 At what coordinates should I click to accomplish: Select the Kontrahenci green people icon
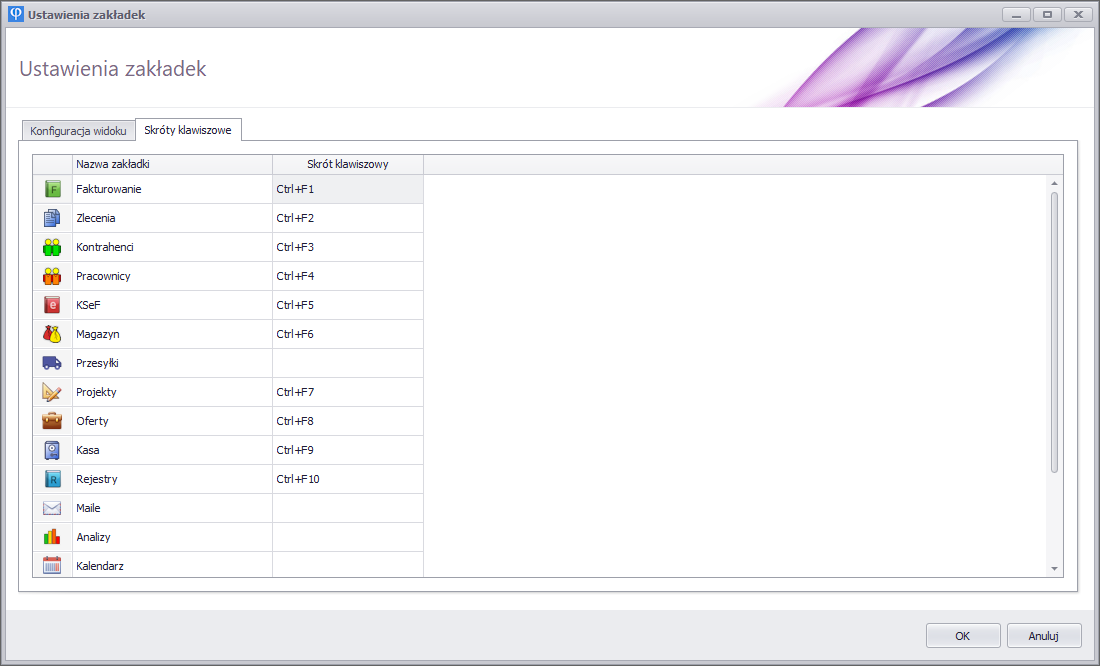(53, 247)
